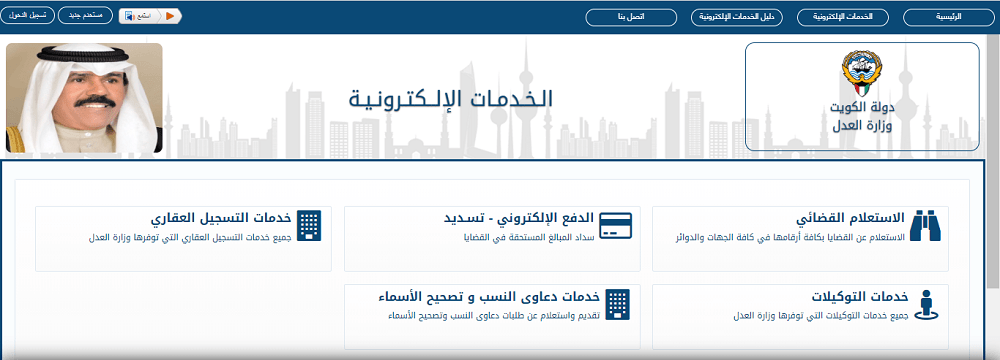Open الدفع الإلكتروني - تسديد service link

(x=519, y=218)
